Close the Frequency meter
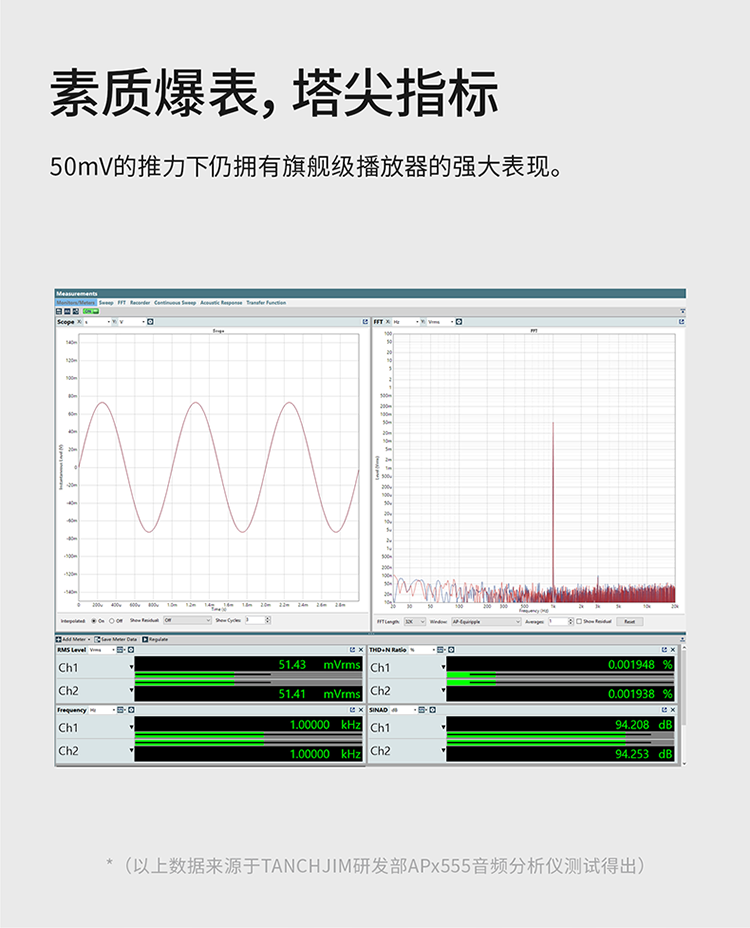The width and height of the screenshot is (750, 928). [360, 710]
